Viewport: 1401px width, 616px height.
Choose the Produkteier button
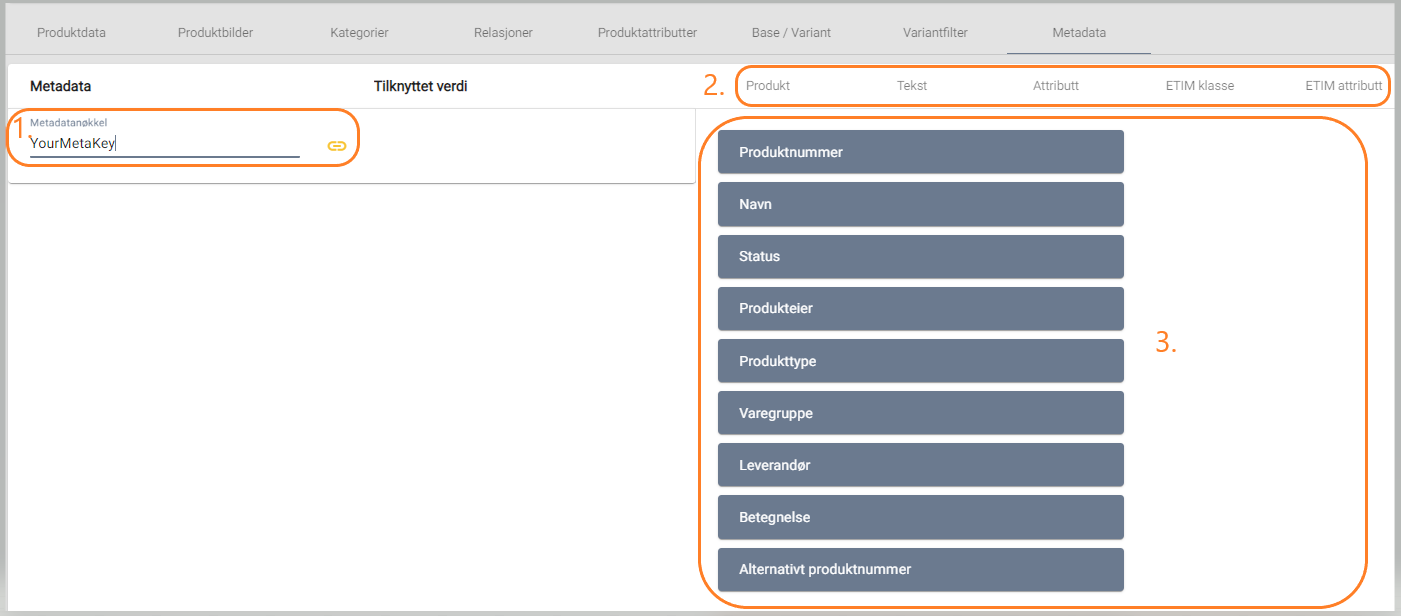[921, 308]
